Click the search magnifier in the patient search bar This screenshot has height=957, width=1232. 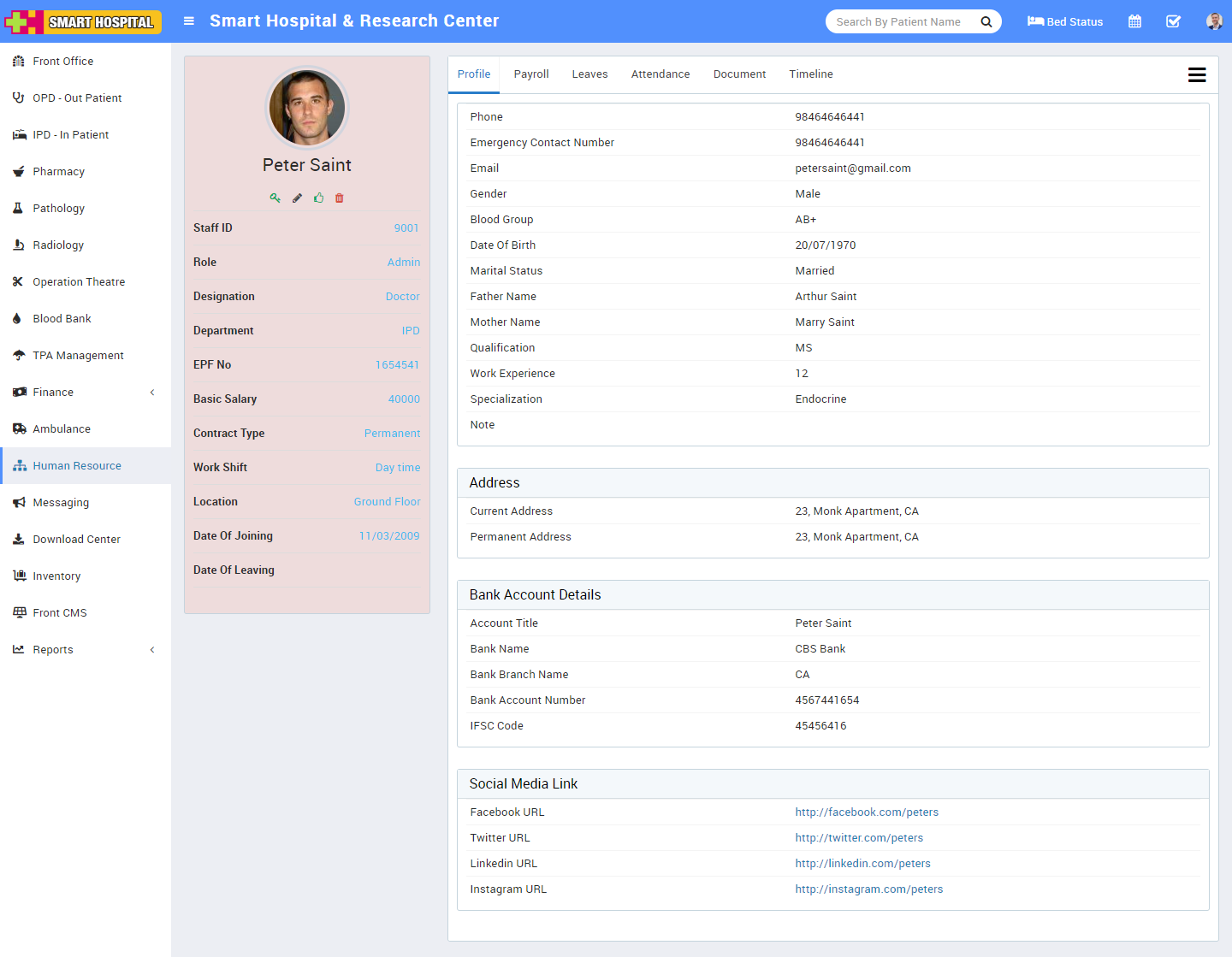pyautogui.click(x=986, y=21)
